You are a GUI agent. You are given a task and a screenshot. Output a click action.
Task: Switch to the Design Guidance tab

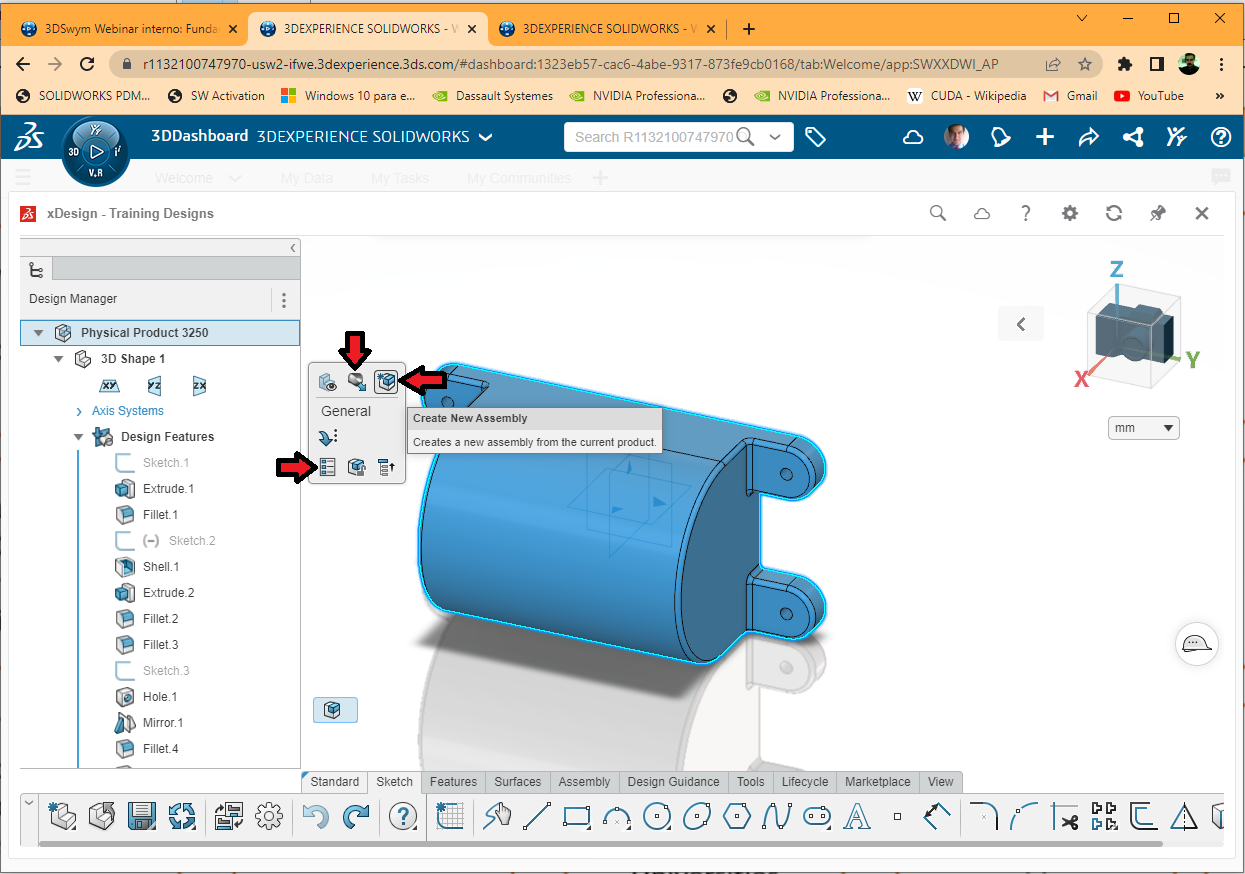pos(674,782)
